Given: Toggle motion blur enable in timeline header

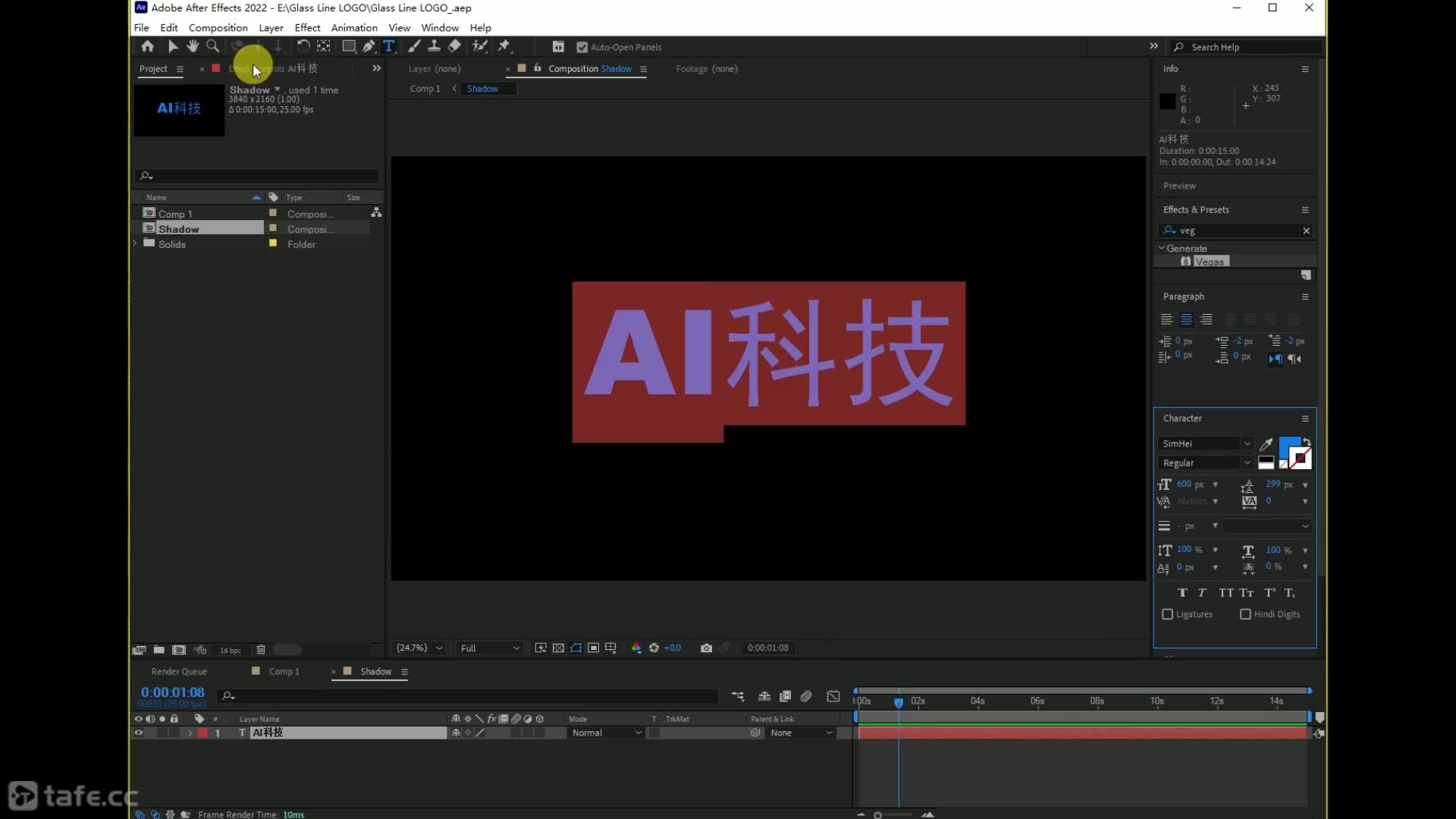Looking at the screenshot, I should pos(806,696).
